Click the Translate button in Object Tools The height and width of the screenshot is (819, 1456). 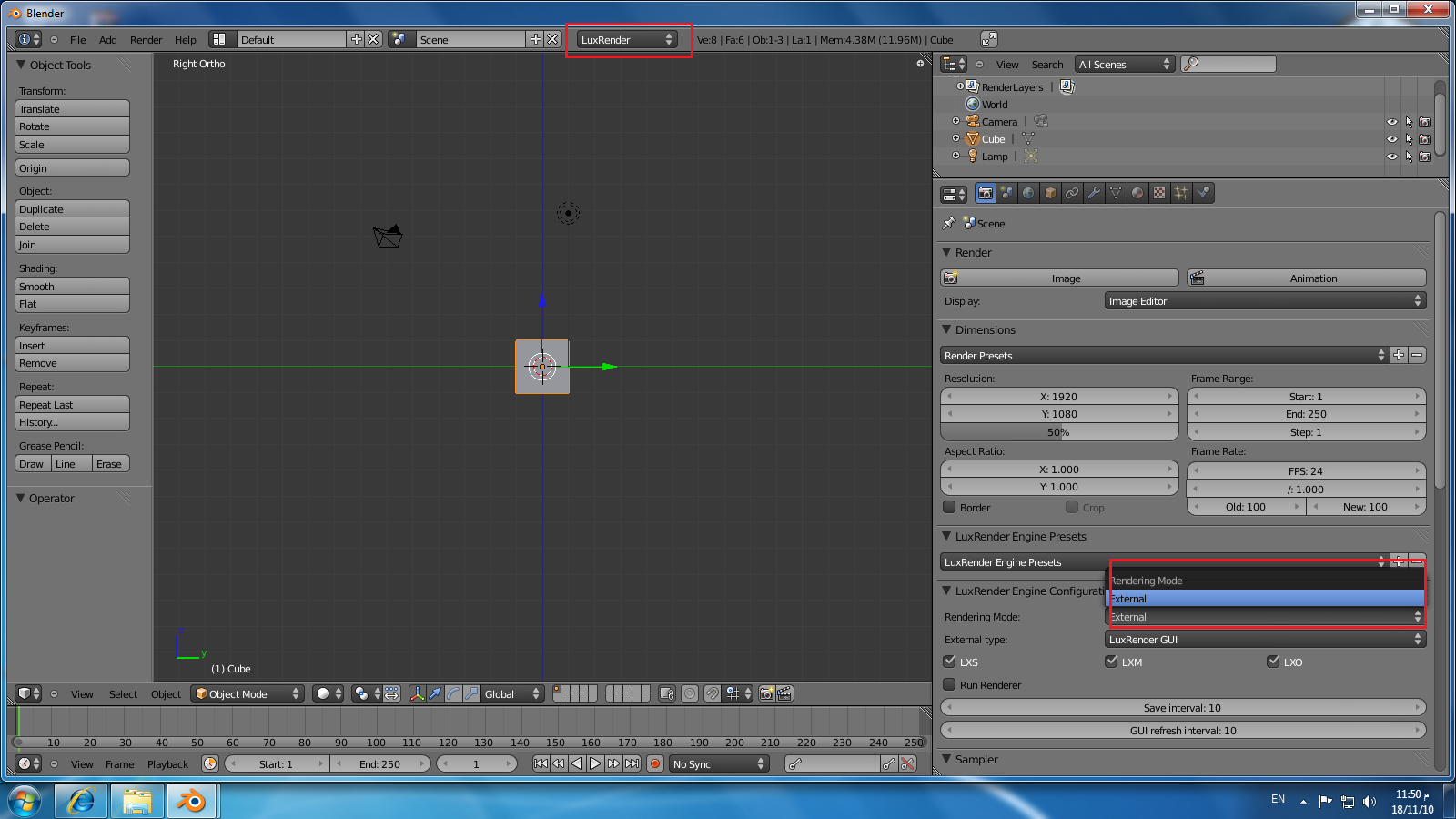click(73, 108)
